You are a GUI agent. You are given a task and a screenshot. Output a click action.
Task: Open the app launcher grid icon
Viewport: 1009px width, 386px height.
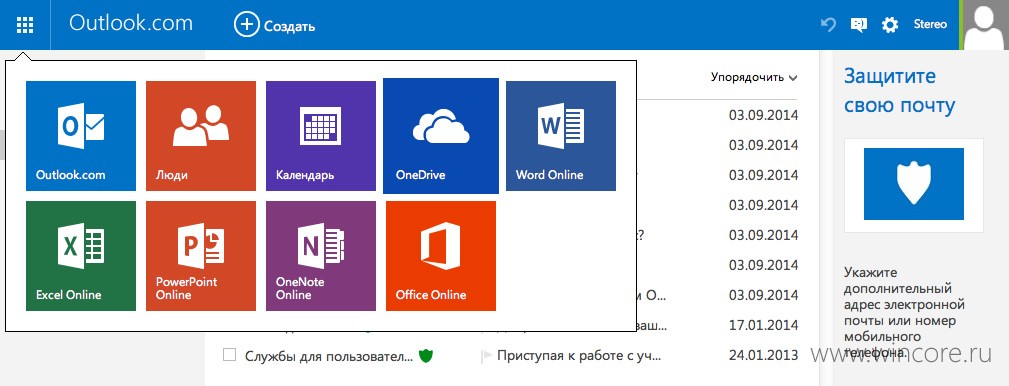25,25
